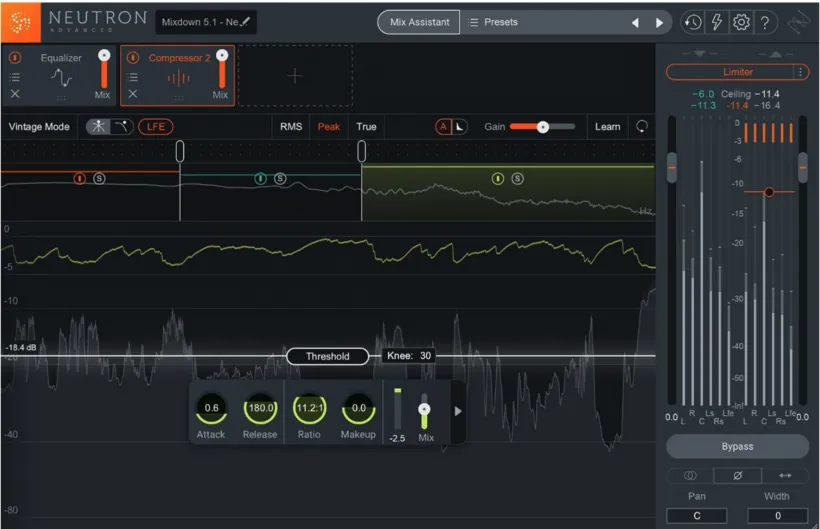Expand compressor controls panel arrow
The image size is (820, 529).
(458, 411)
